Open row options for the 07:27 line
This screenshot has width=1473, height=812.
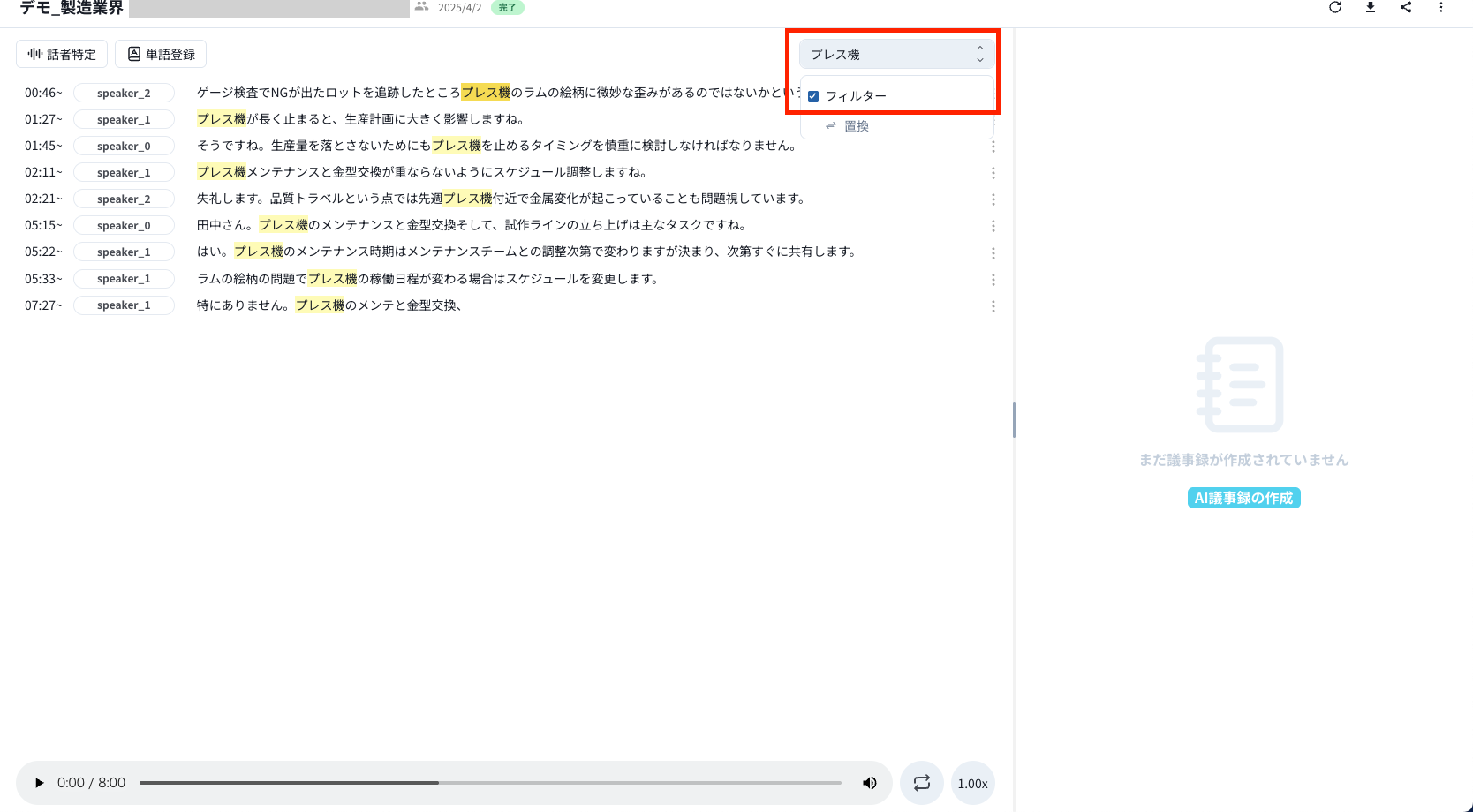pyautogui.click(x=993, y=306)
